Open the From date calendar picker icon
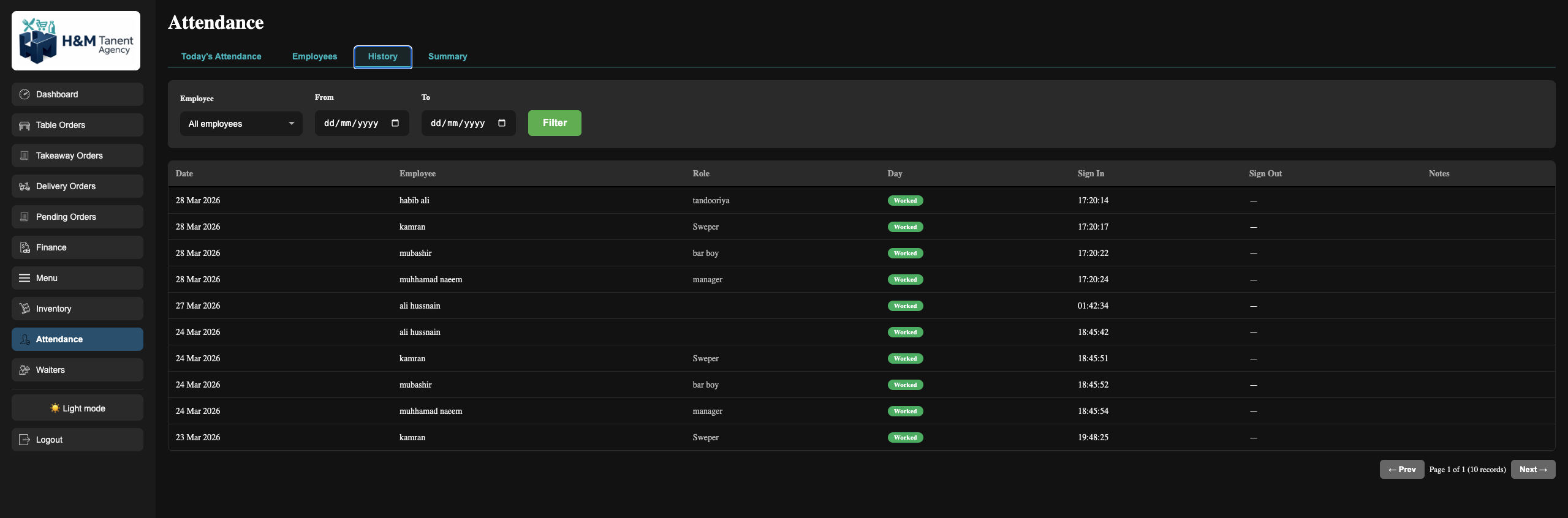Viewport: 1568px width, 518px height. tap(395, 123)
